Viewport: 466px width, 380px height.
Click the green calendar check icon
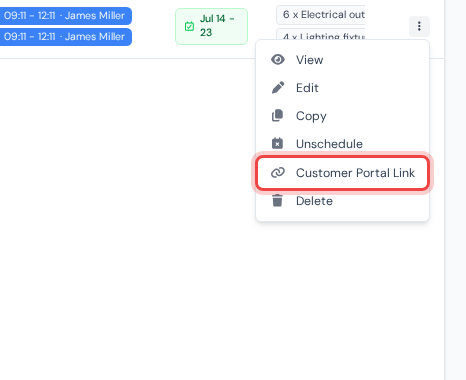coord(189,26)
